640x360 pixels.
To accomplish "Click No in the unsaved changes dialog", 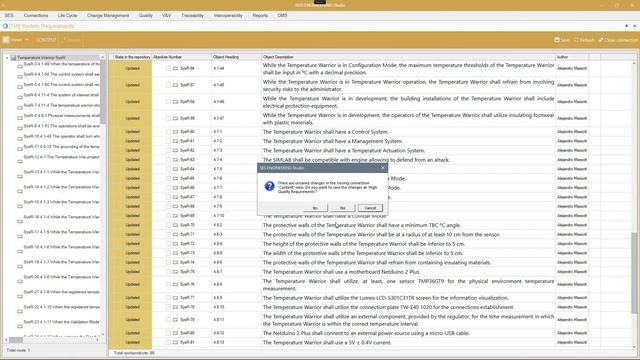I will (342, 208).
